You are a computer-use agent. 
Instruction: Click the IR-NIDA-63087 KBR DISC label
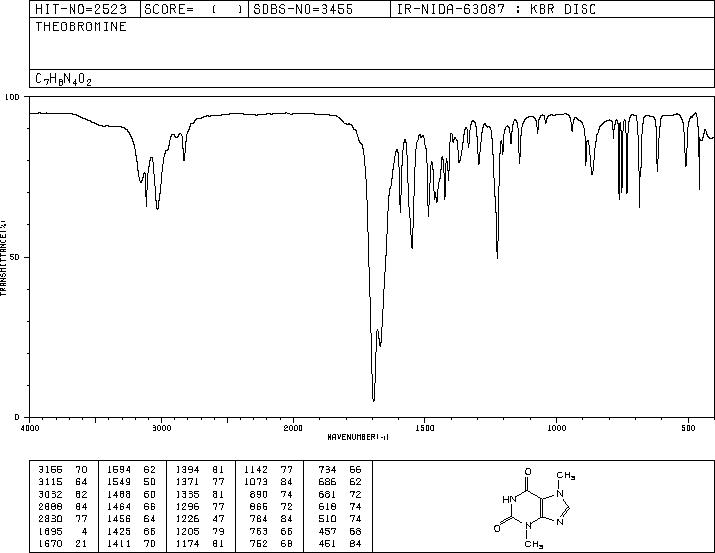496,9
